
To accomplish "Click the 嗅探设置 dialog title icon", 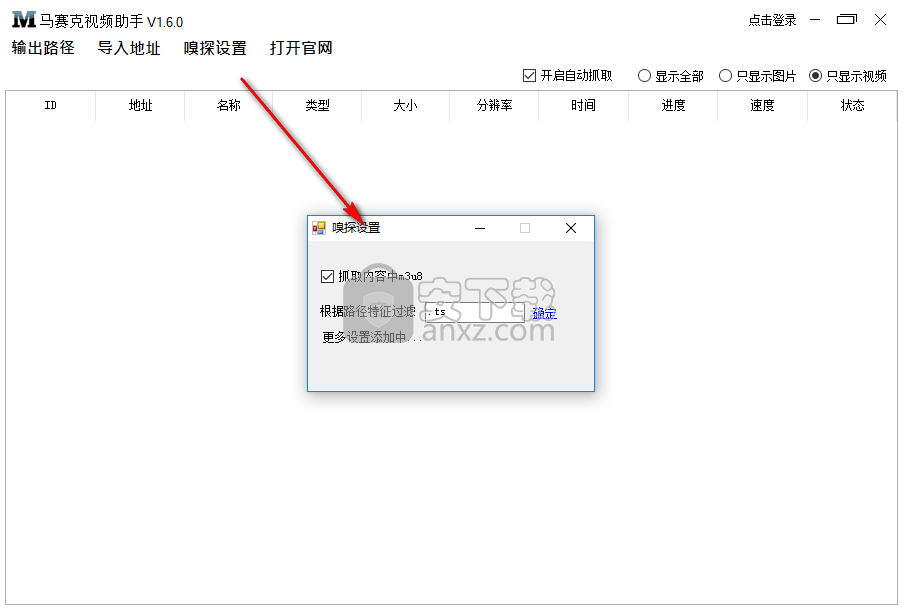I will click(x=319, y=228).
